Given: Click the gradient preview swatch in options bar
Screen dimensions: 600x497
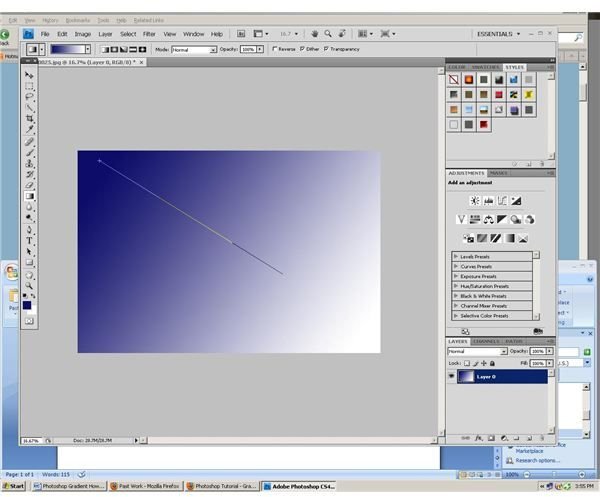Looking at the screenshot, I should 68,49.
